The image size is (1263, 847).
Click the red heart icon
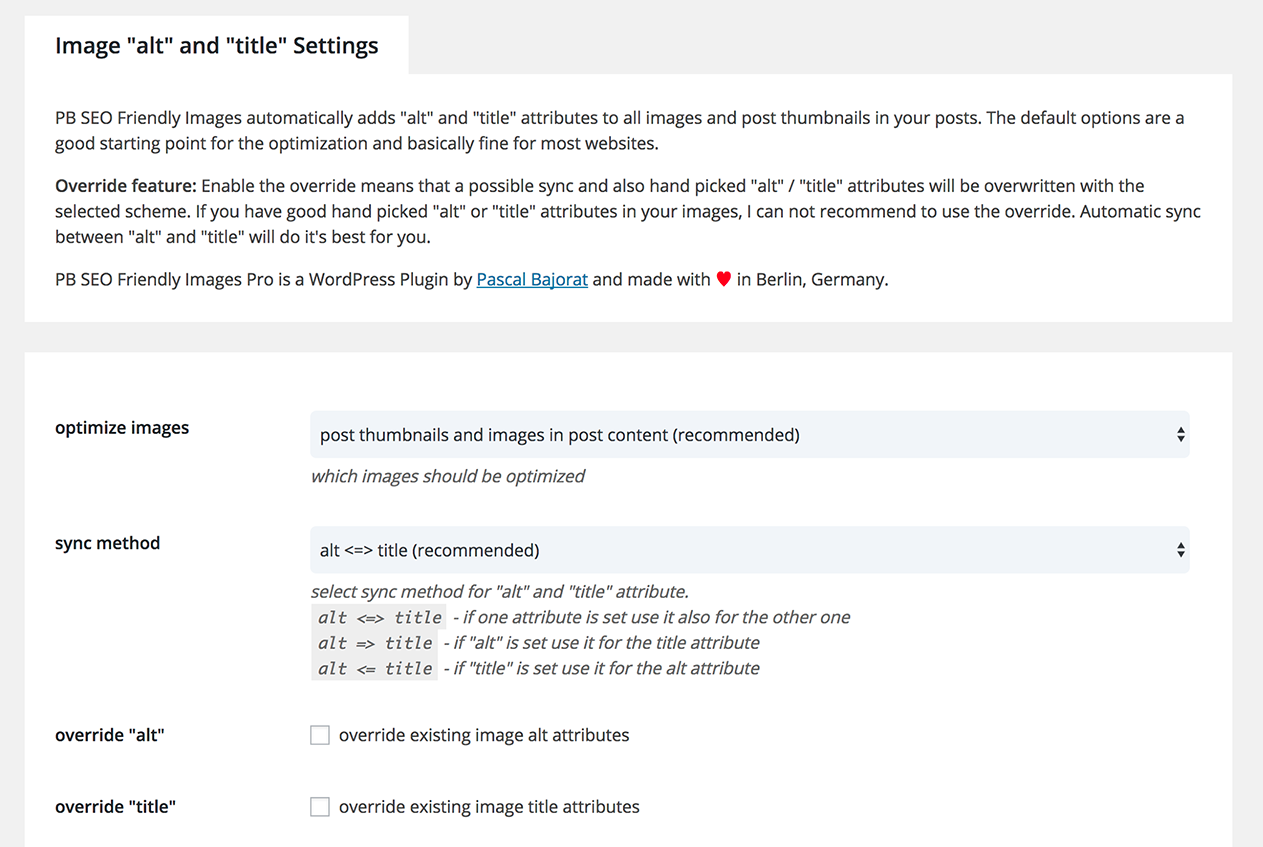[x=724, y=280]
